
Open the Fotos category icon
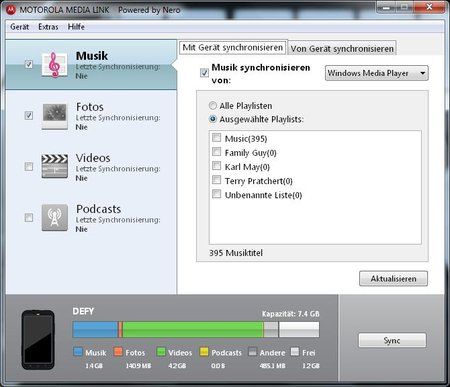(x=55, y=116)
